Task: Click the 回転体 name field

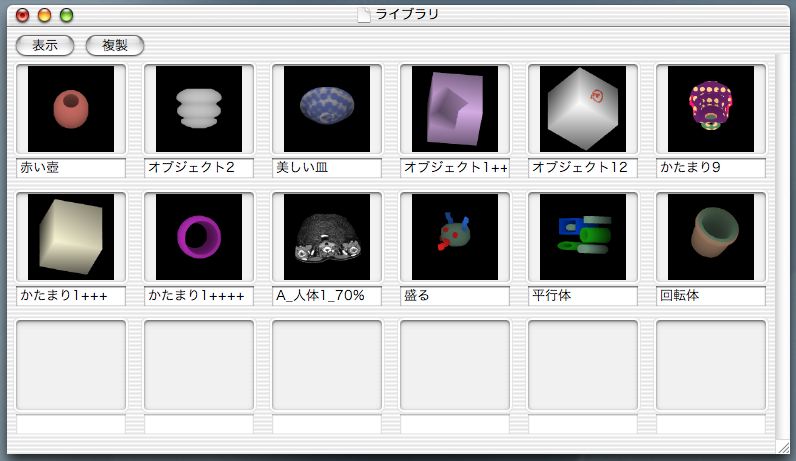Action: pos(711,296)
